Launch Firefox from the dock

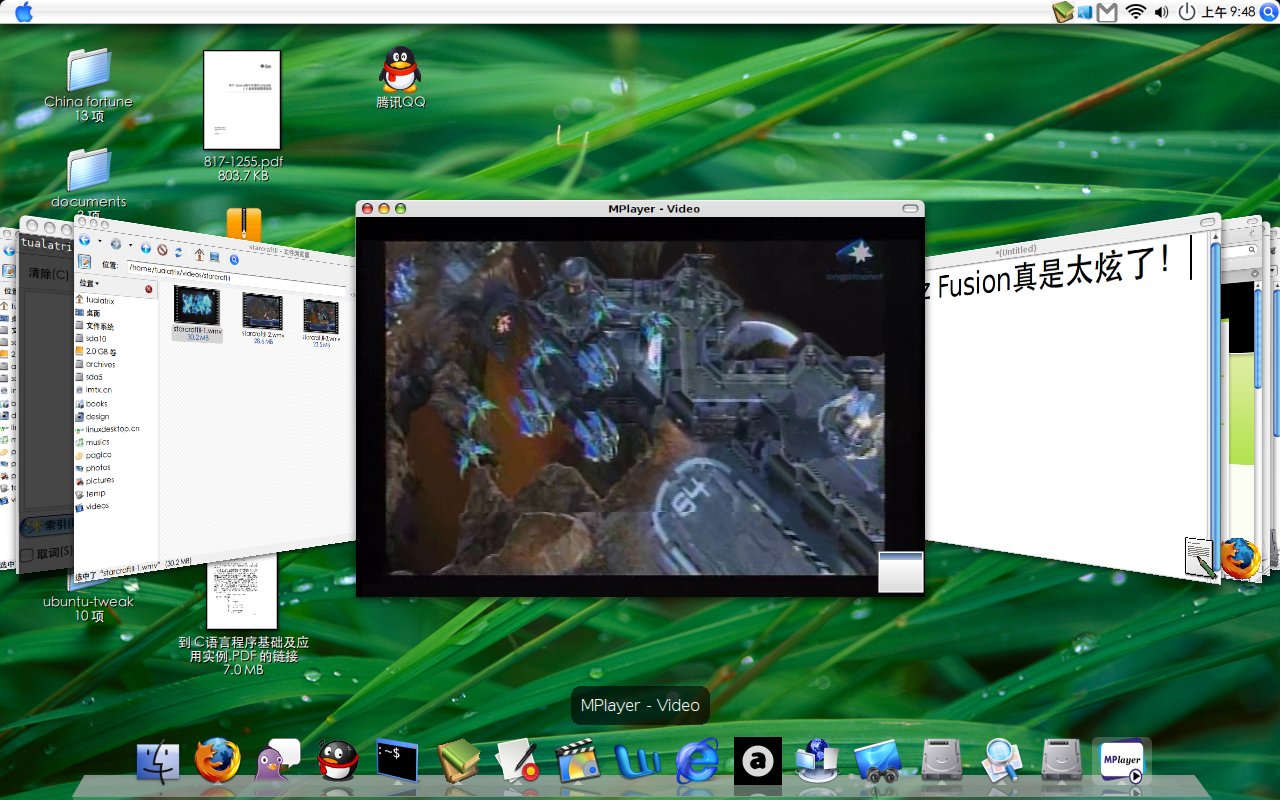pos(218,761)
